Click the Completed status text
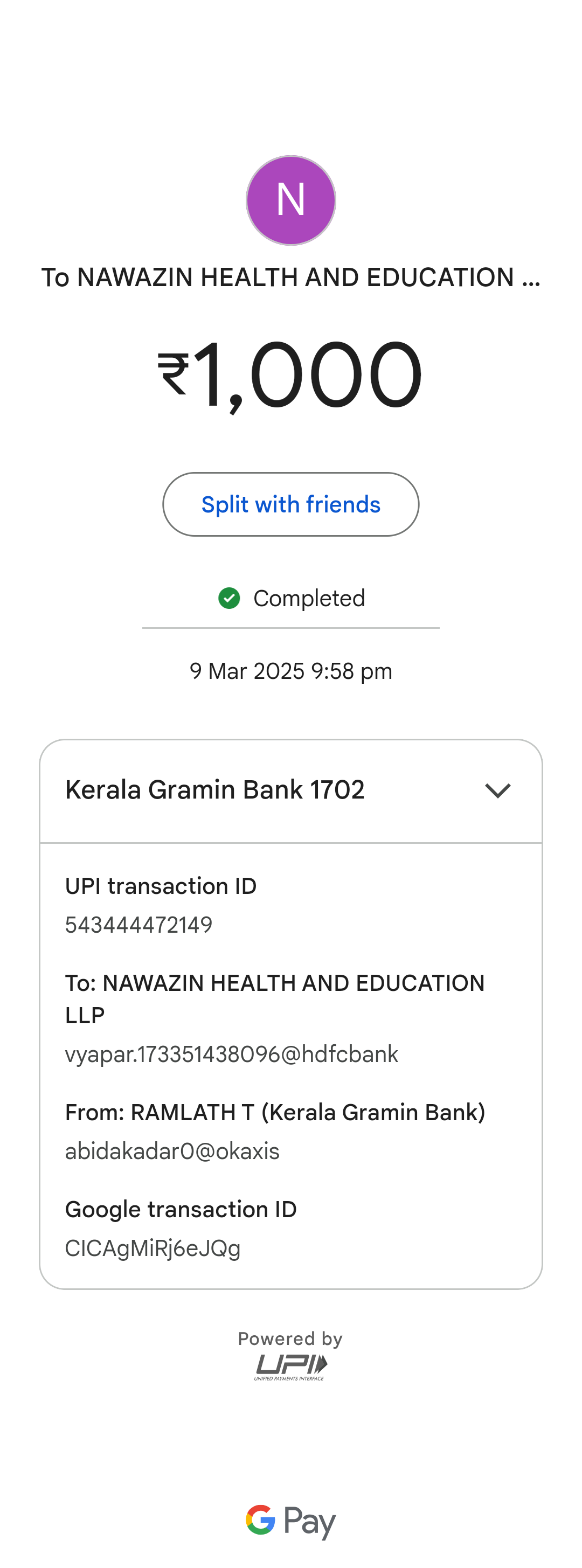Screen dimensions: 582x1568 [309, 598]
